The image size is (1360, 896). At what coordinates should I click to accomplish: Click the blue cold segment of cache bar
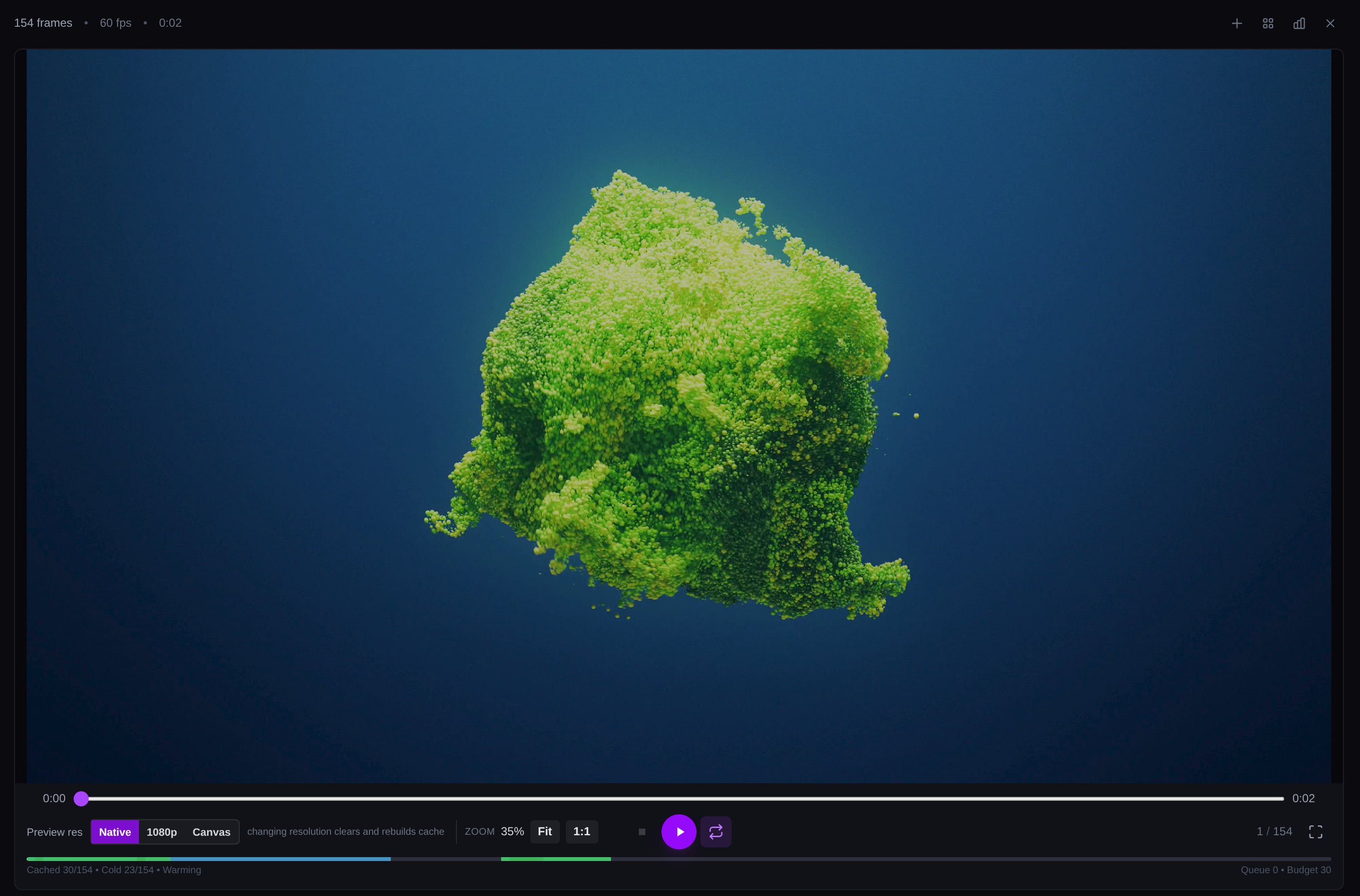pos(280,859)
